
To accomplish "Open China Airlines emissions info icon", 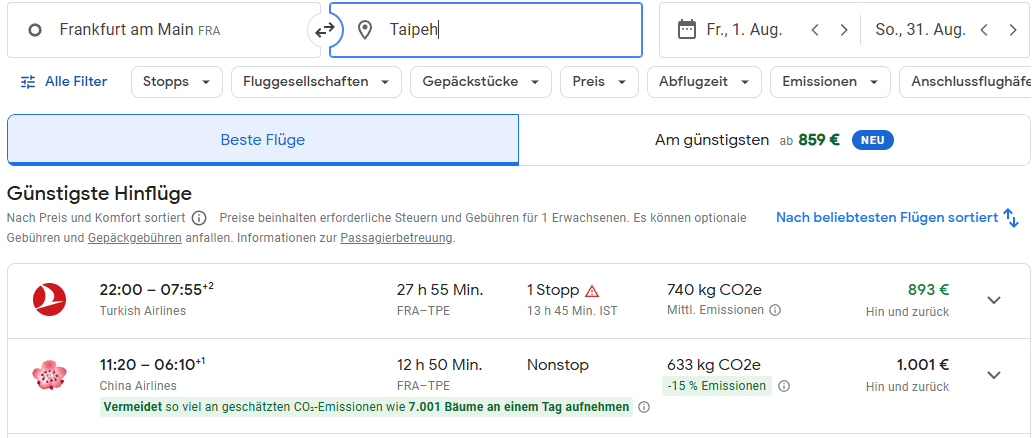I will pyautogui.click(x=784, y=386).
